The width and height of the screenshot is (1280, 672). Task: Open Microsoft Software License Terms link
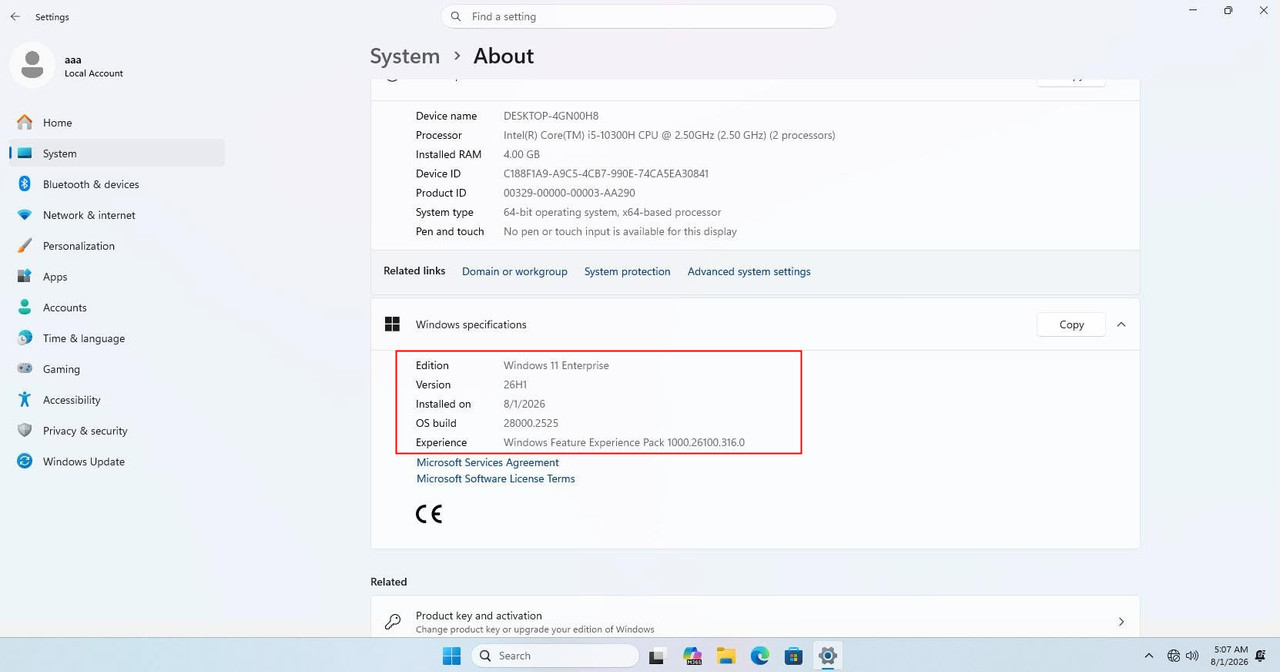coord(496,479)
